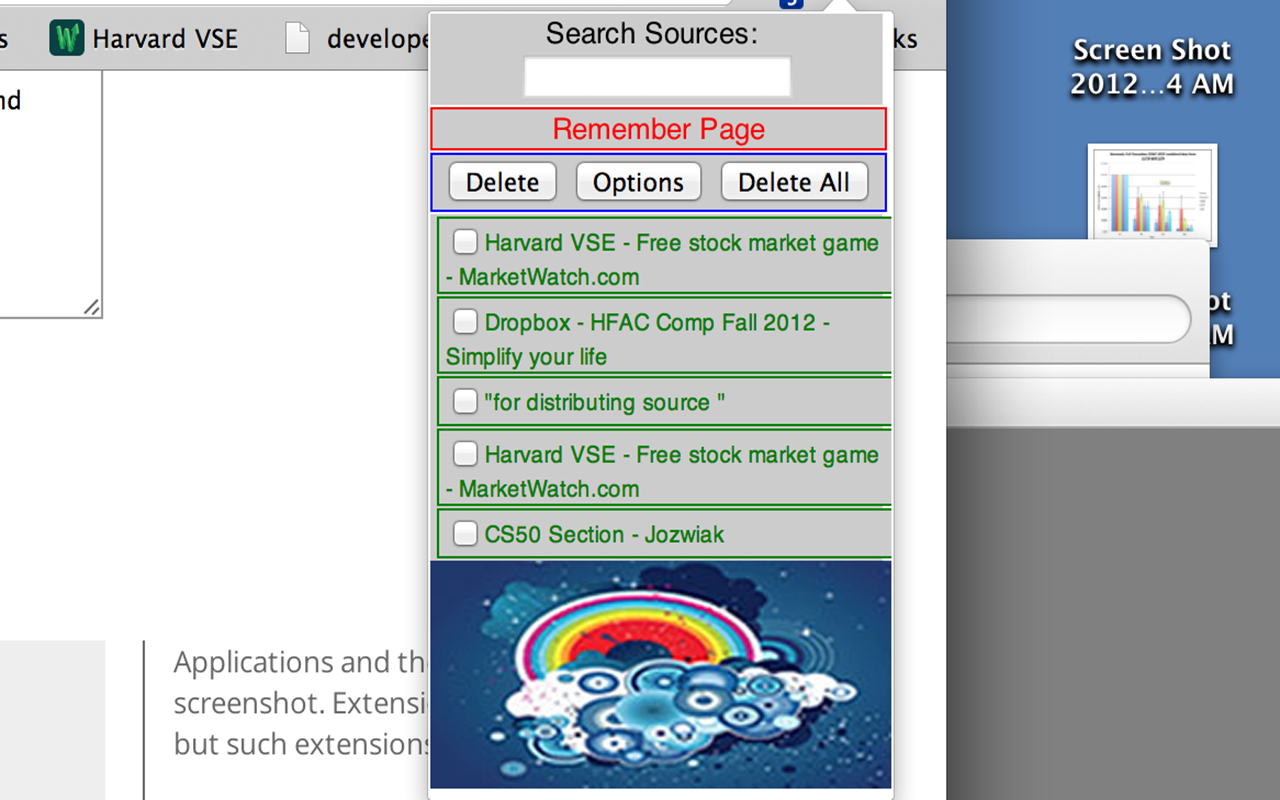The height and width of the screenshot is (800, 1280).
Task: Check the "for distributing source" checkbox
Action: pos(465,401)
